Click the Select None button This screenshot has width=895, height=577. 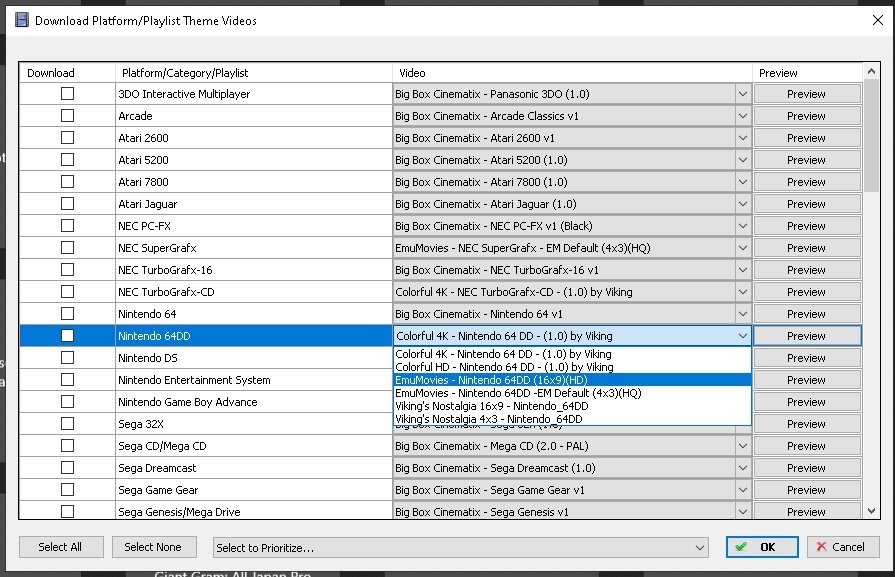point(154,547)
